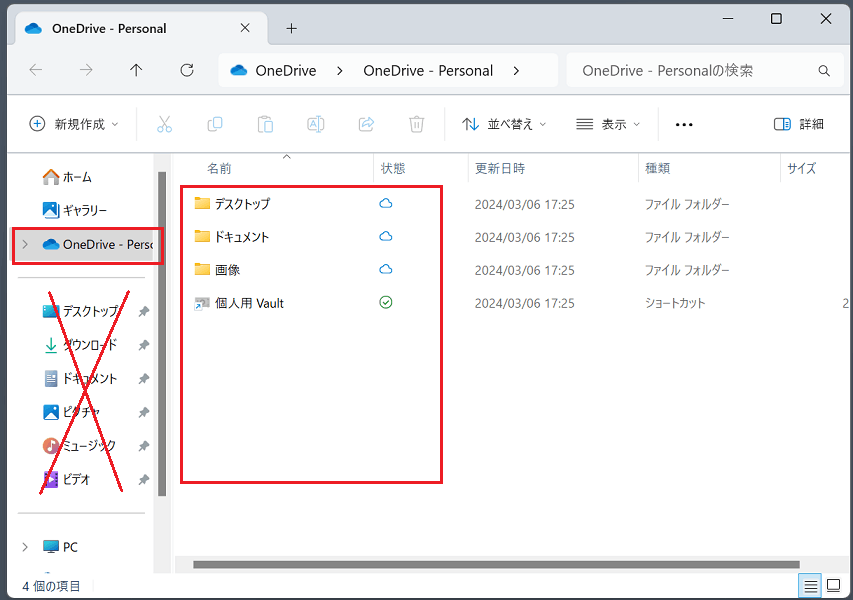Viewport: 853px width, 600px height.
Task: Click the pin icon beside ダウンロード
Action: (144, 345)
